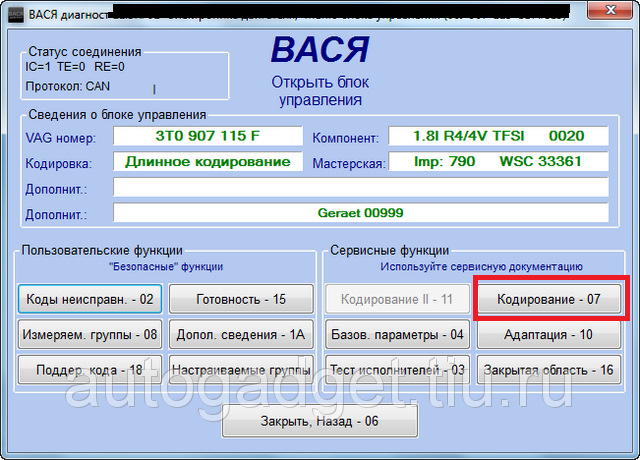The image size is (640, 460).
Task: Click the empty first Дополнит. field
Action: [x=361, y=187]
